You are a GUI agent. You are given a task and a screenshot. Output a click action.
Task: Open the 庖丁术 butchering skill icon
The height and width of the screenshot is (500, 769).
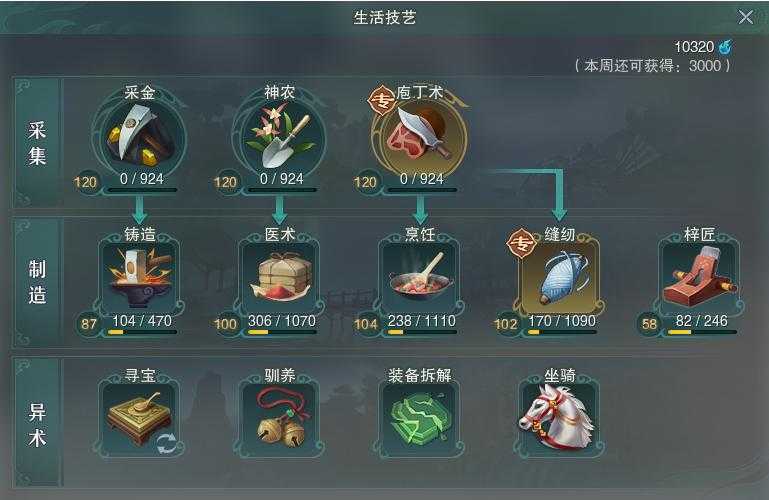pyautogui.click(x=419, y=140)
